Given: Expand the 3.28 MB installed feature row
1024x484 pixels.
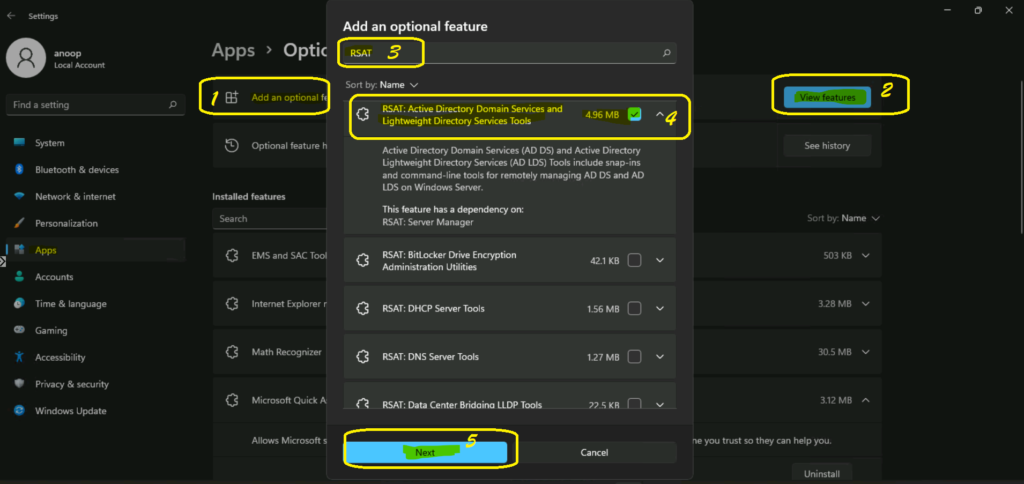Looking at the screenshot, I should 866,304.
